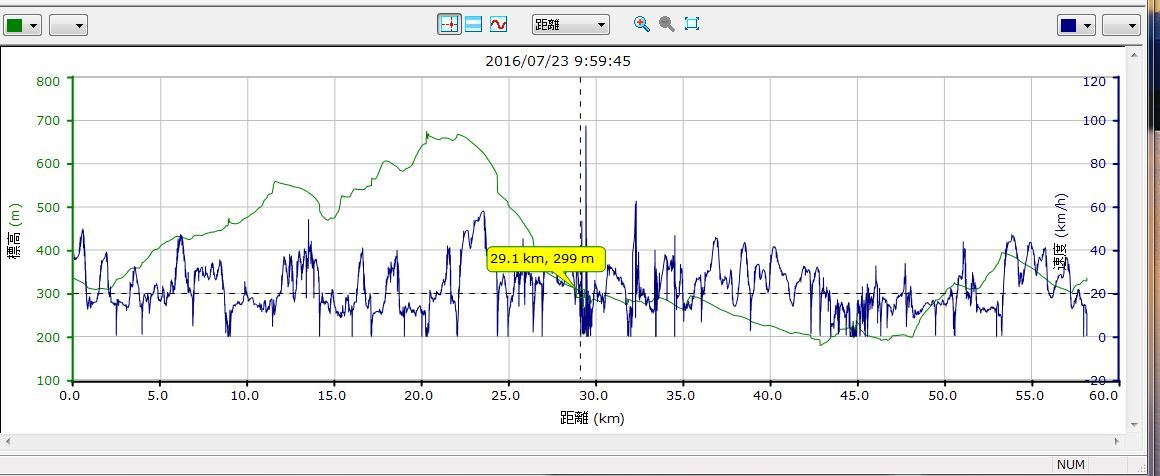Click the vertical scrollbar down arrow
The height and width of the screenshot is (476, 1160).
(1132, 425)
